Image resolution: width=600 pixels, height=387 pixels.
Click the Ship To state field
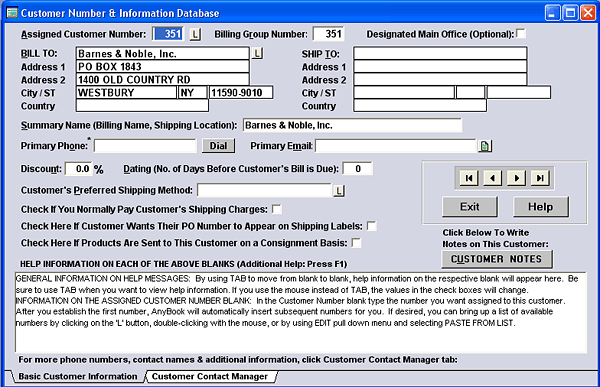471,93
